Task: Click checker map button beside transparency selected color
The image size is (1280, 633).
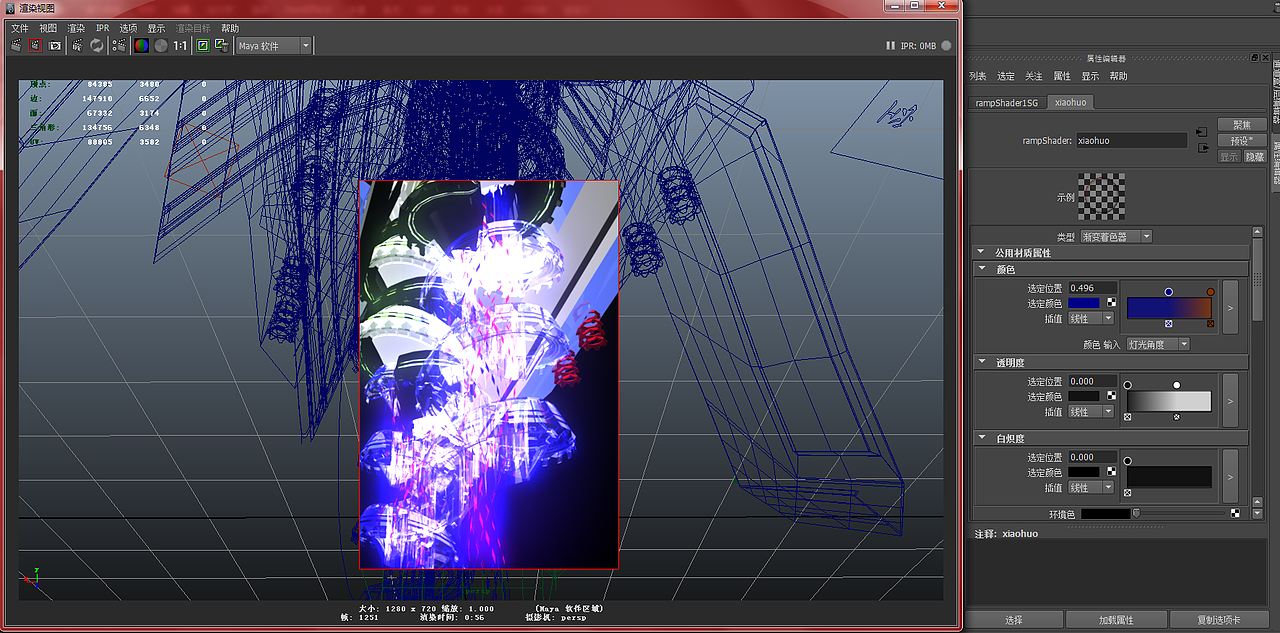Action: point(1111,396)
